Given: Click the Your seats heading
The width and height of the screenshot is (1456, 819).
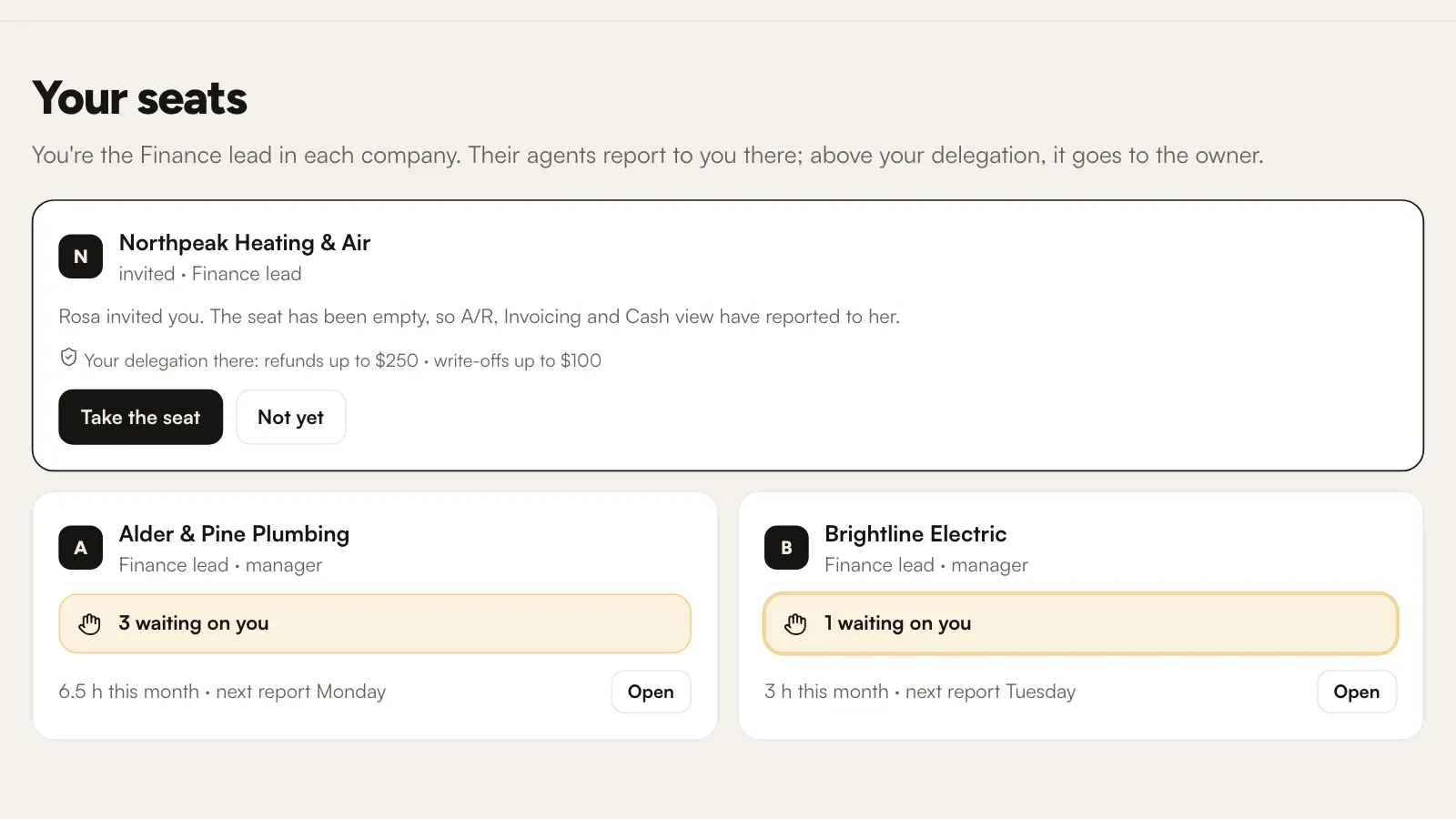Looking at the screenshot, I should (x=140, y=98).
